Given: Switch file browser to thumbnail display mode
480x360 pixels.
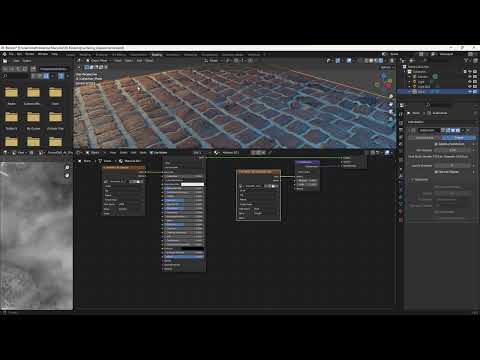Looking at the screenshot, I should 46,76.
